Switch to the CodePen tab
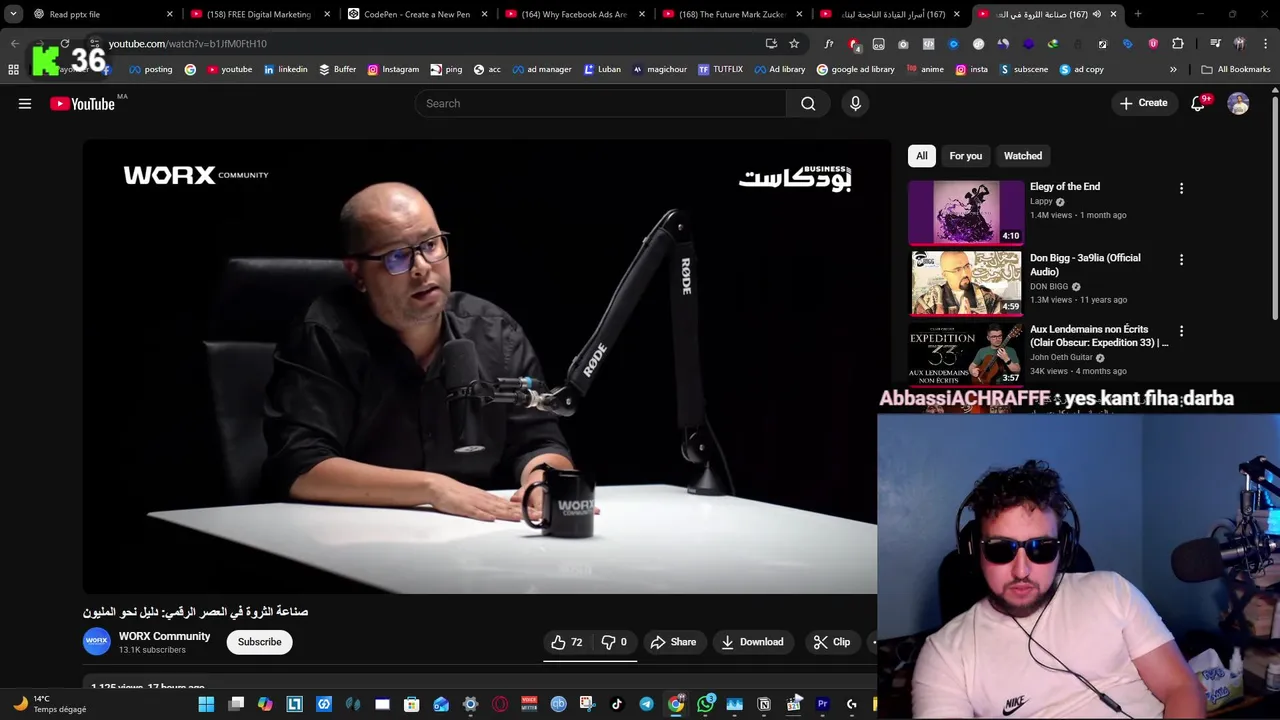1280x720 pixels. pos(416,14)
